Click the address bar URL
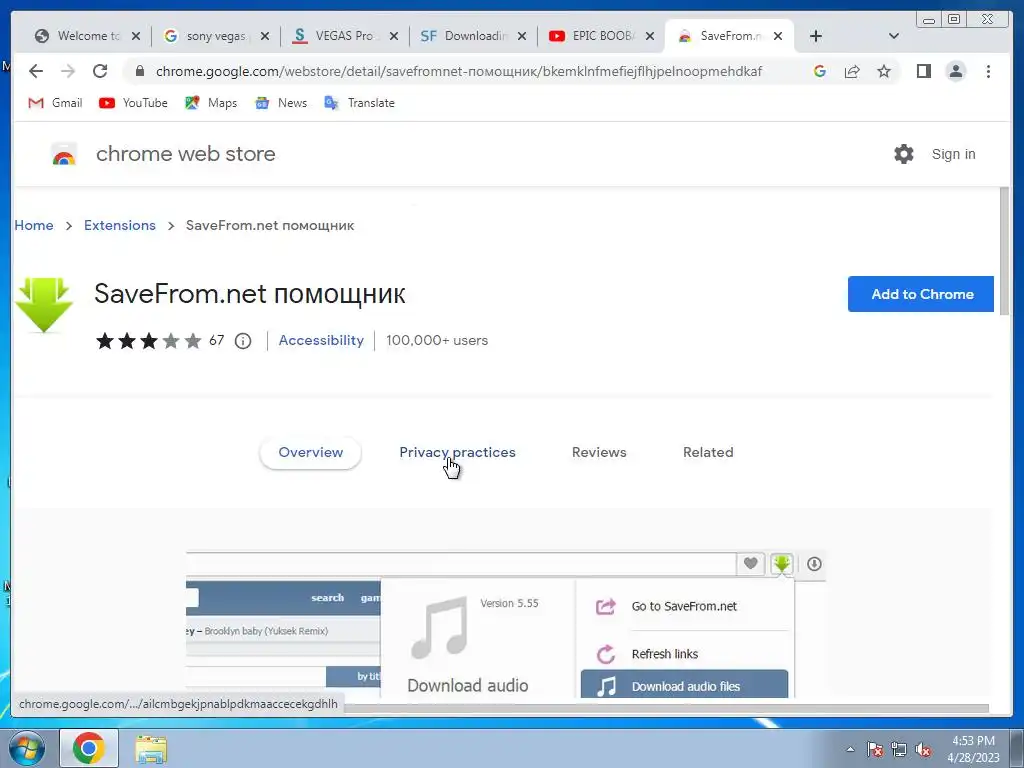 click(458, 71)
